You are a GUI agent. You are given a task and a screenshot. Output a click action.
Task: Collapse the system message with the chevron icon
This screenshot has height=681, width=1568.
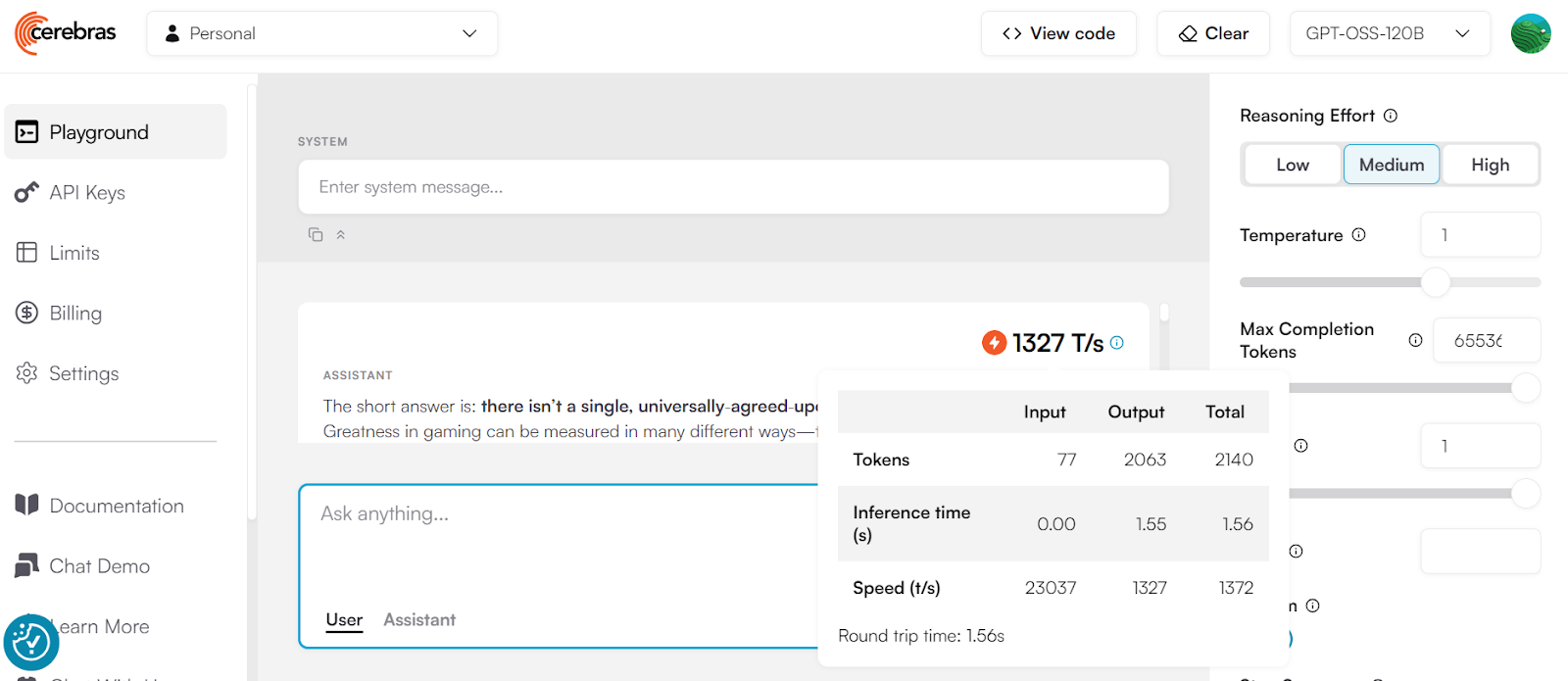[x=341, y=235]
